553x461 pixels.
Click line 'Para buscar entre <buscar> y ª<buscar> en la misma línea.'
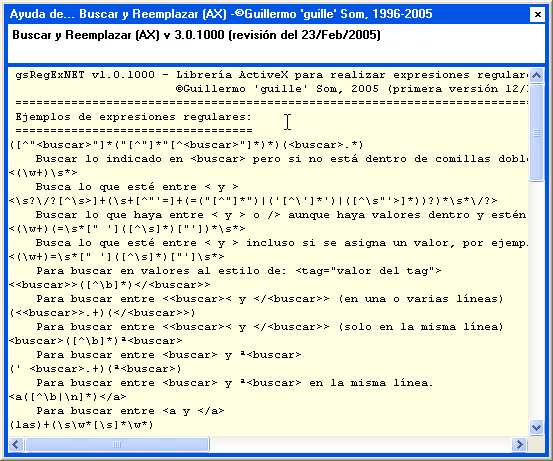pyautogui.click(x=235, y=383)
